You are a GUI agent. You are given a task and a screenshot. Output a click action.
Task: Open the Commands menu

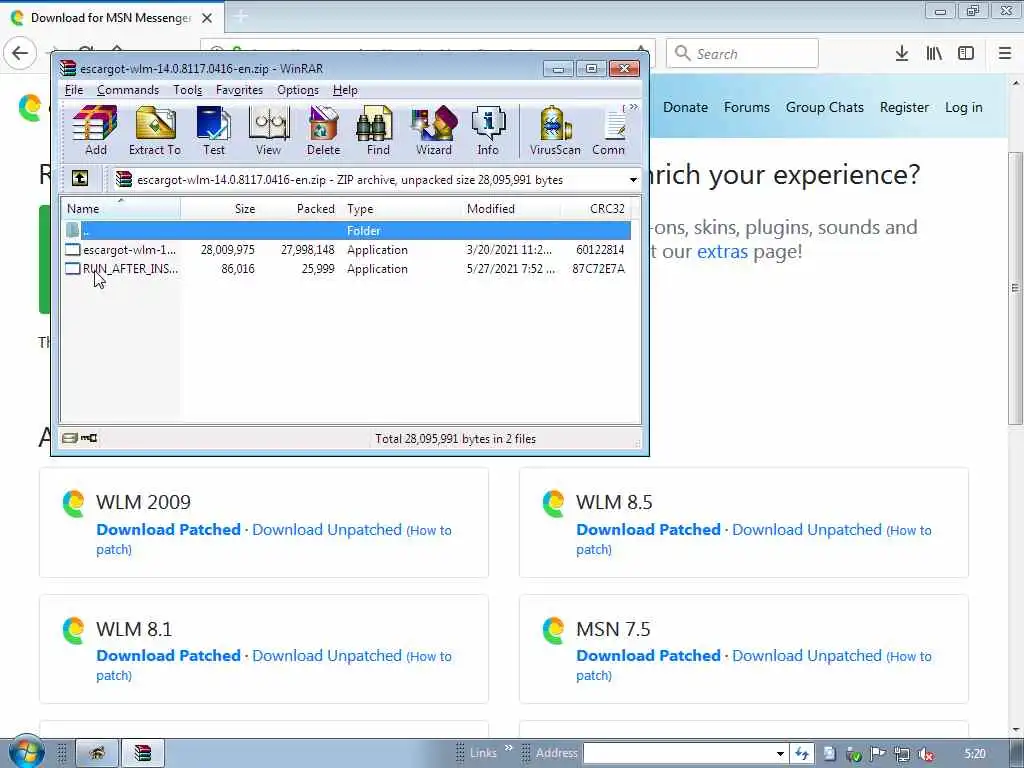coord(128,90)
